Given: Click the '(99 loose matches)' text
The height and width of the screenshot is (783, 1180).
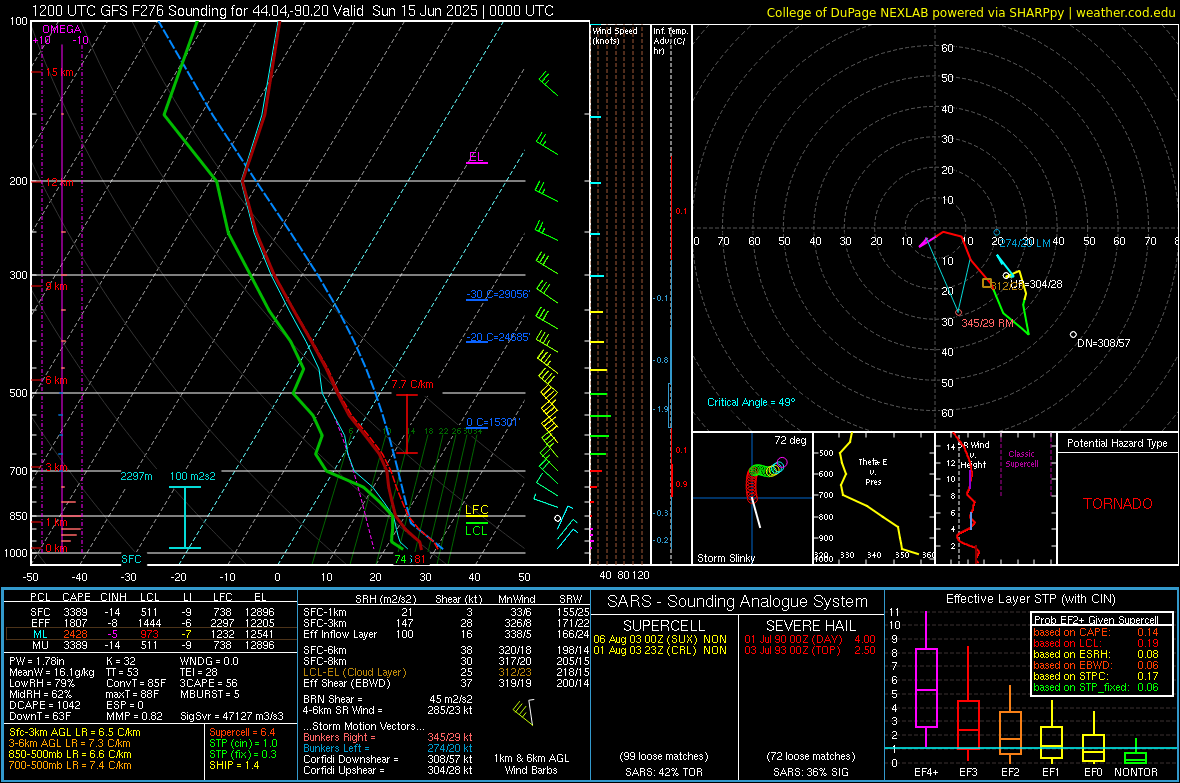Looking at the screenshot, I should [x=664, y=757].
